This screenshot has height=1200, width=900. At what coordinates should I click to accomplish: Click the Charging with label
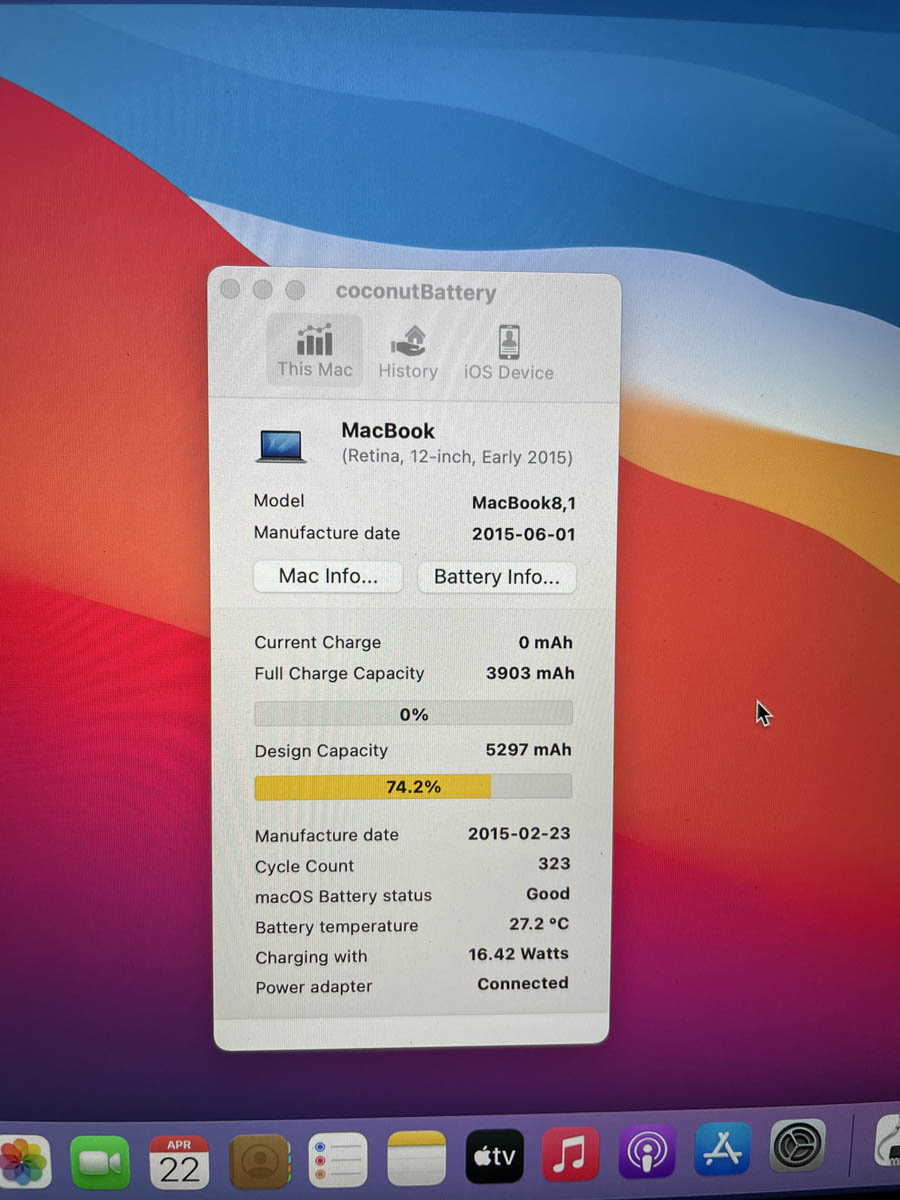coord(311,957)
